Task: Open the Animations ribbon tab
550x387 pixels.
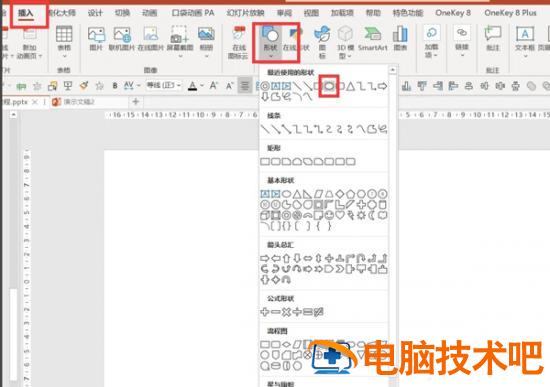Action: click(x=149, y=13)
